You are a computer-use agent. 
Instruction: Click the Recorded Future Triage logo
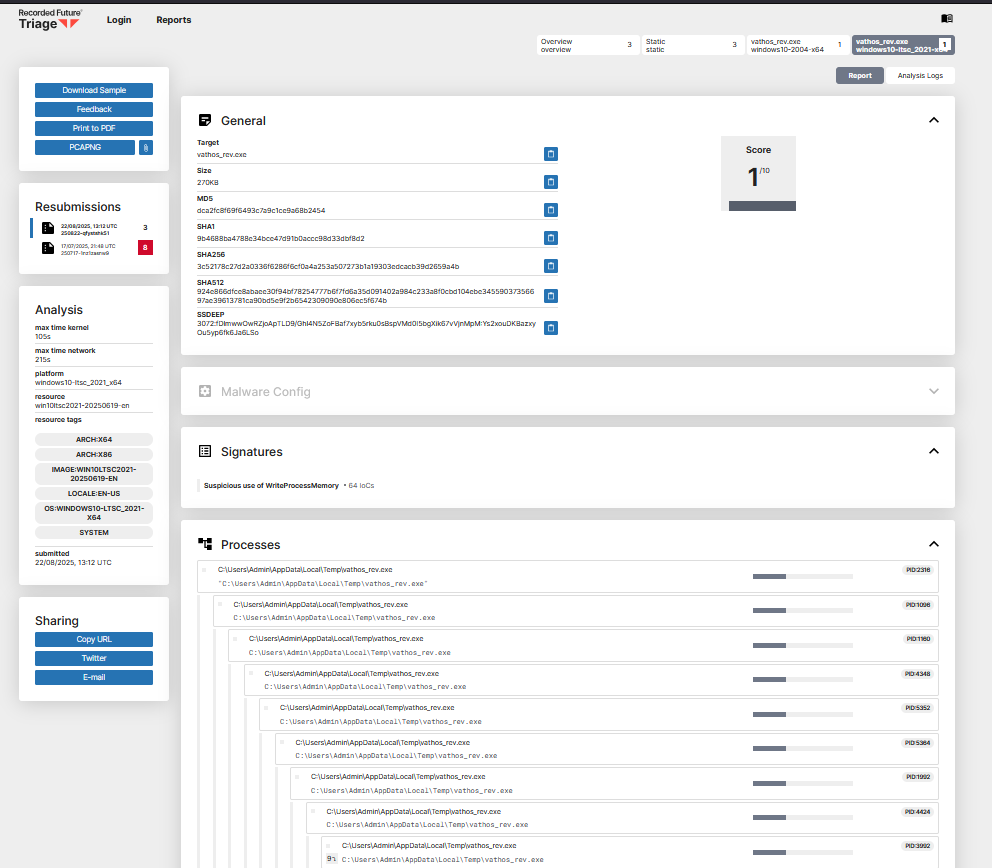tap(50, 20)
